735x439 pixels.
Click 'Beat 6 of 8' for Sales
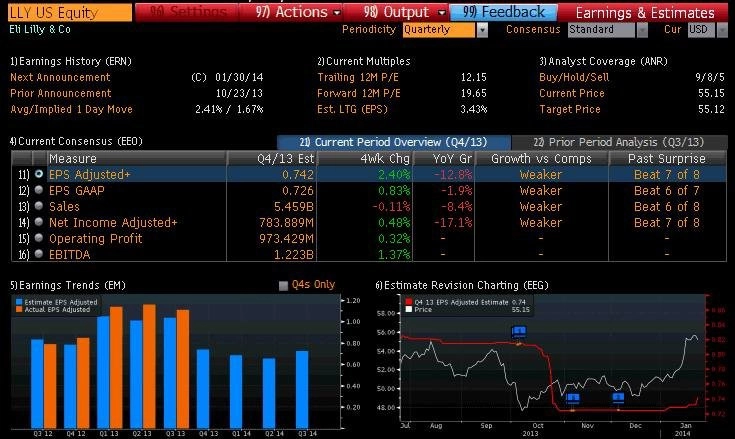click(667, 207)
